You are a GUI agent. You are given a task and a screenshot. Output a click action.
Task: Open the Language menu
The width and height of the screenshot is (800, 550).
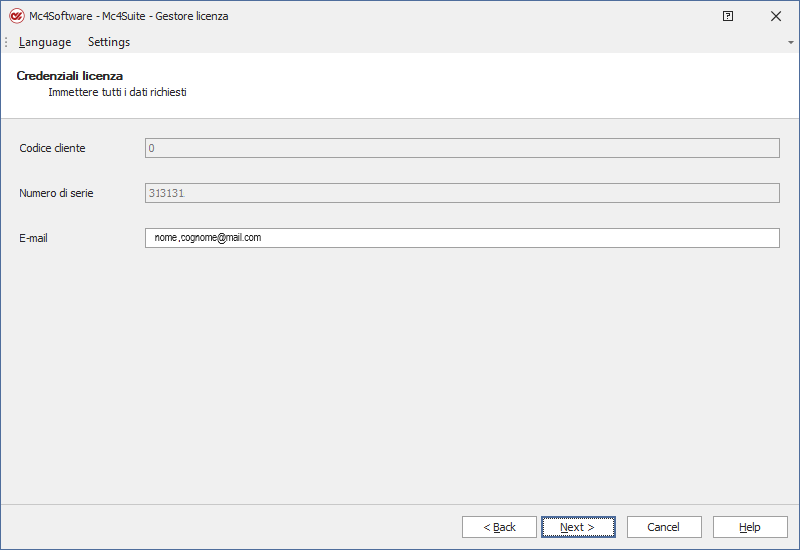45,42
